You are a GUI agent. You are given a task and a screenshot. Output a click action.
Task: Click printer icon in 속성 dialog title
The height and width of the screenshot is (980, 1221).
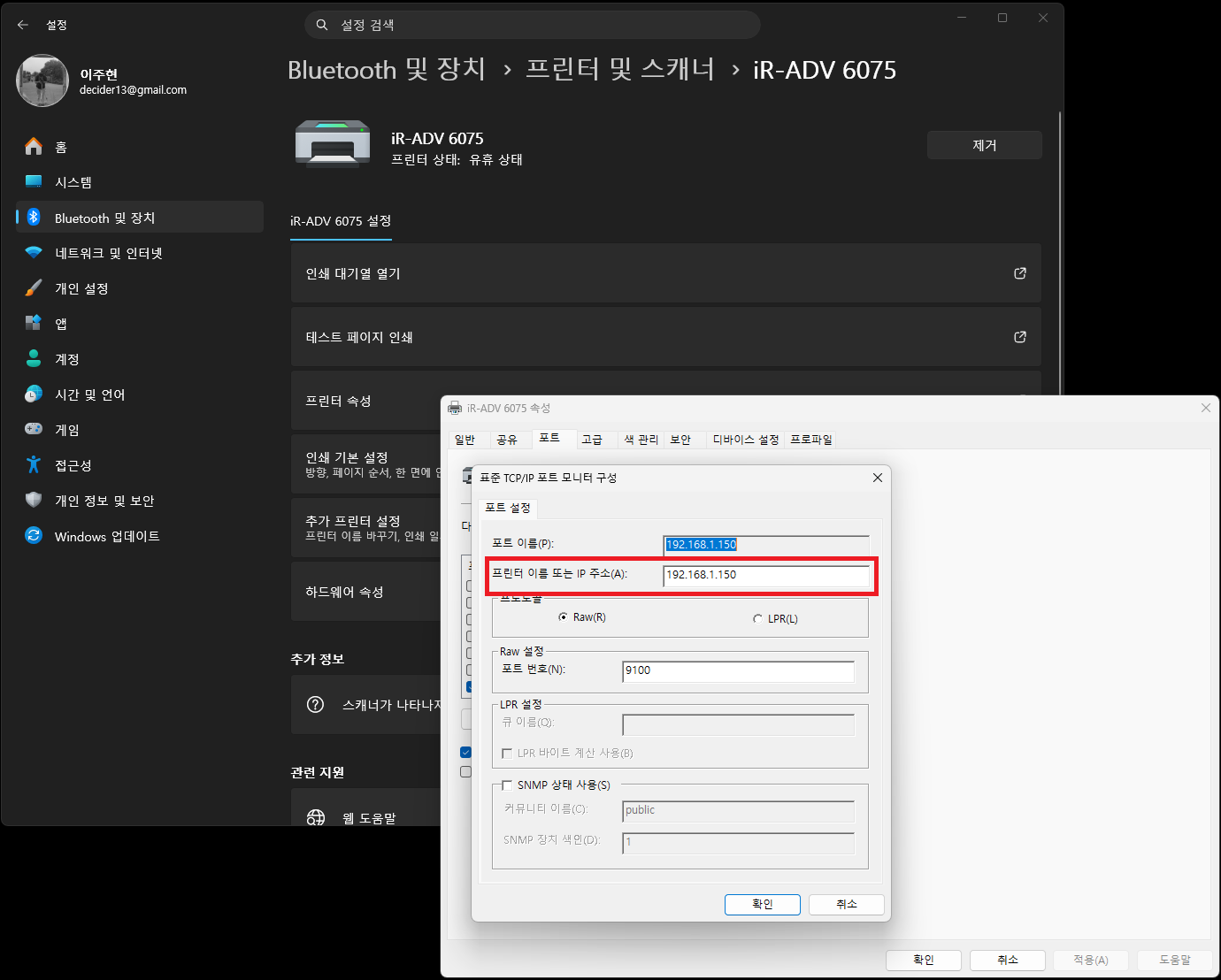[x=455, y=408]
